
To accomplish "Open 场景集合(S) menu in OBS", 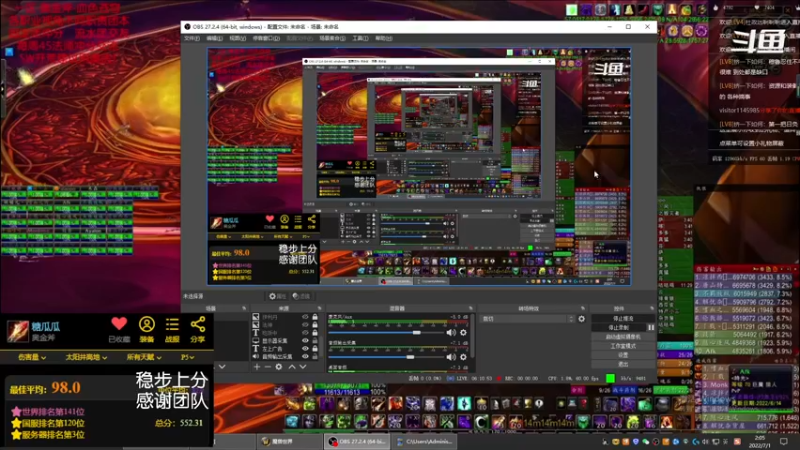I will click(x=332, y=38).
